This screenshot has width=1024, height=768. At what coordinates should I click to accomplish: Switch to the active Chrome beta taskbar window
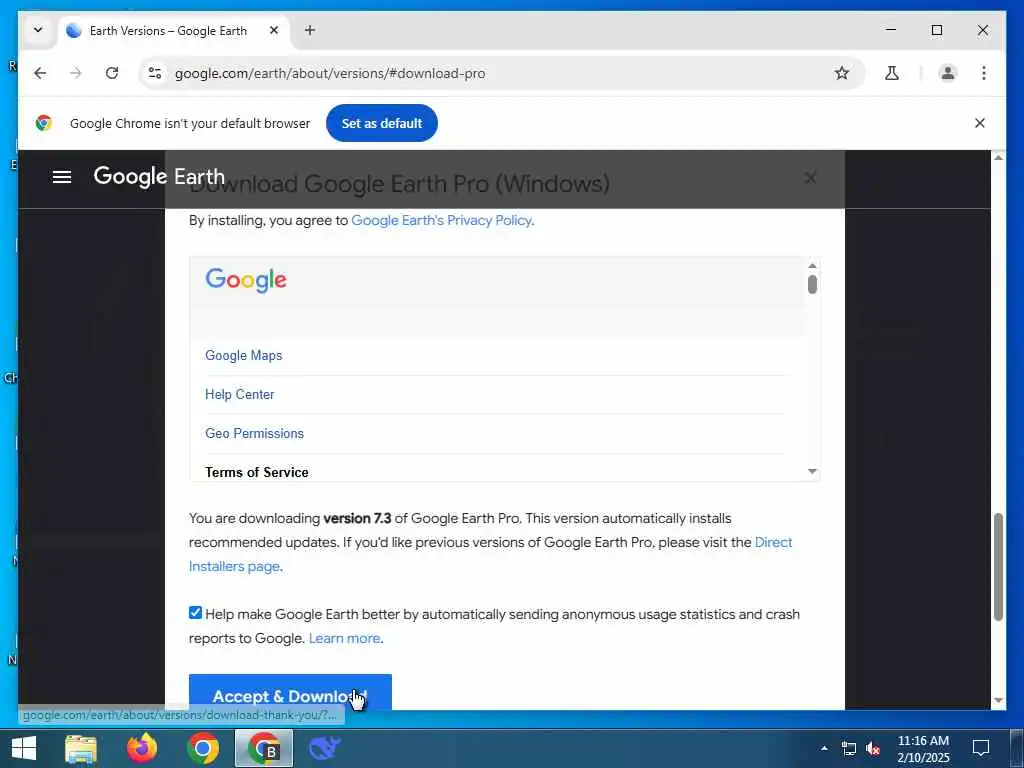coord(264,748)
